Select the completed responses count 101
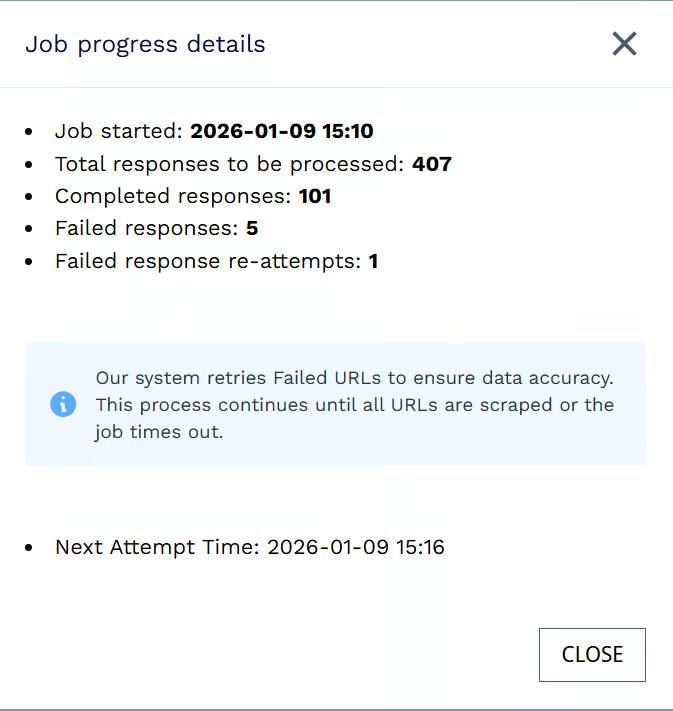This screenshot has height=711, width=673. point(315,196)
